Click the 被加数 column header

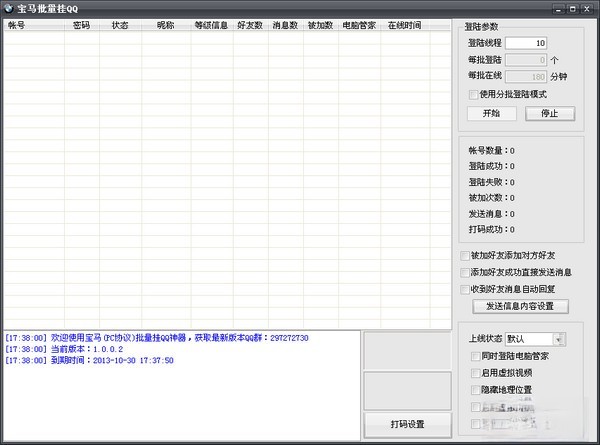point(321,25)
